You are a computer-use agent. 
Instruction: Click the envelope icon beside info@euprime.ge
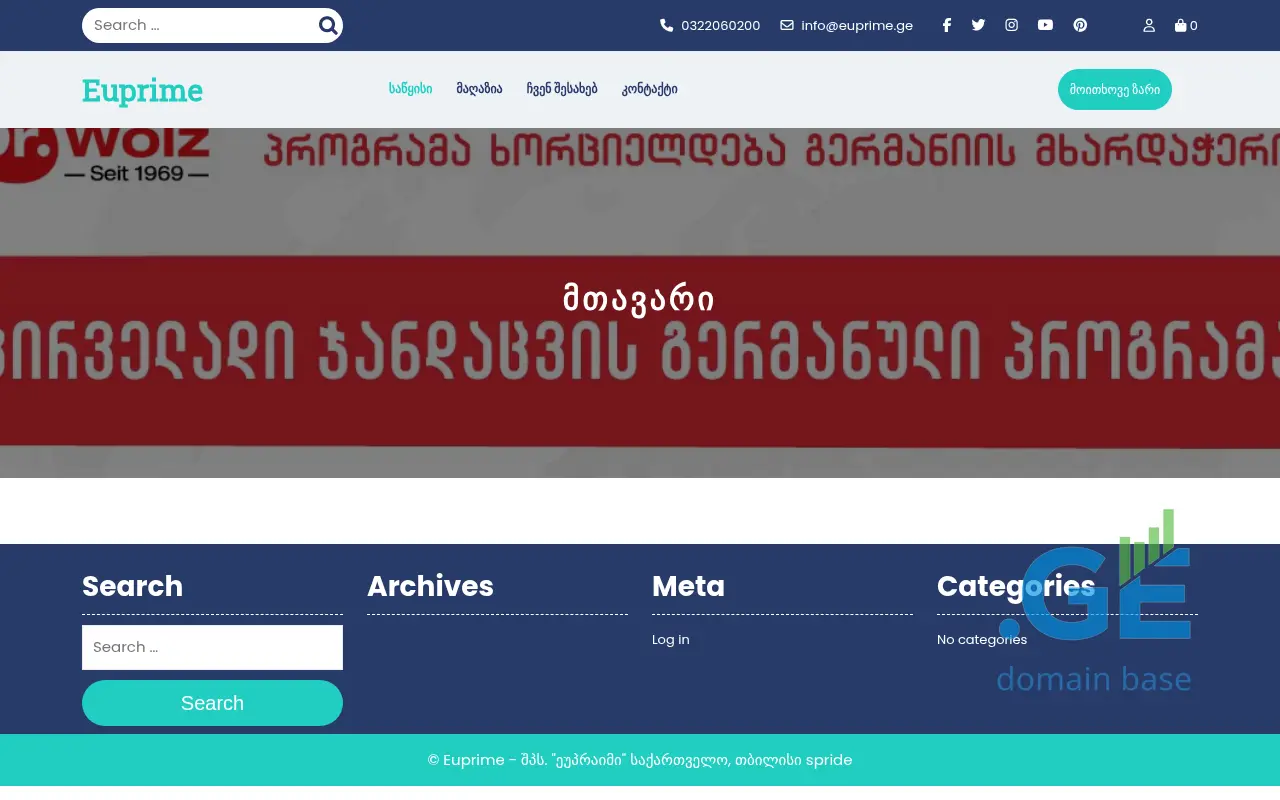(x=787, y=26)
